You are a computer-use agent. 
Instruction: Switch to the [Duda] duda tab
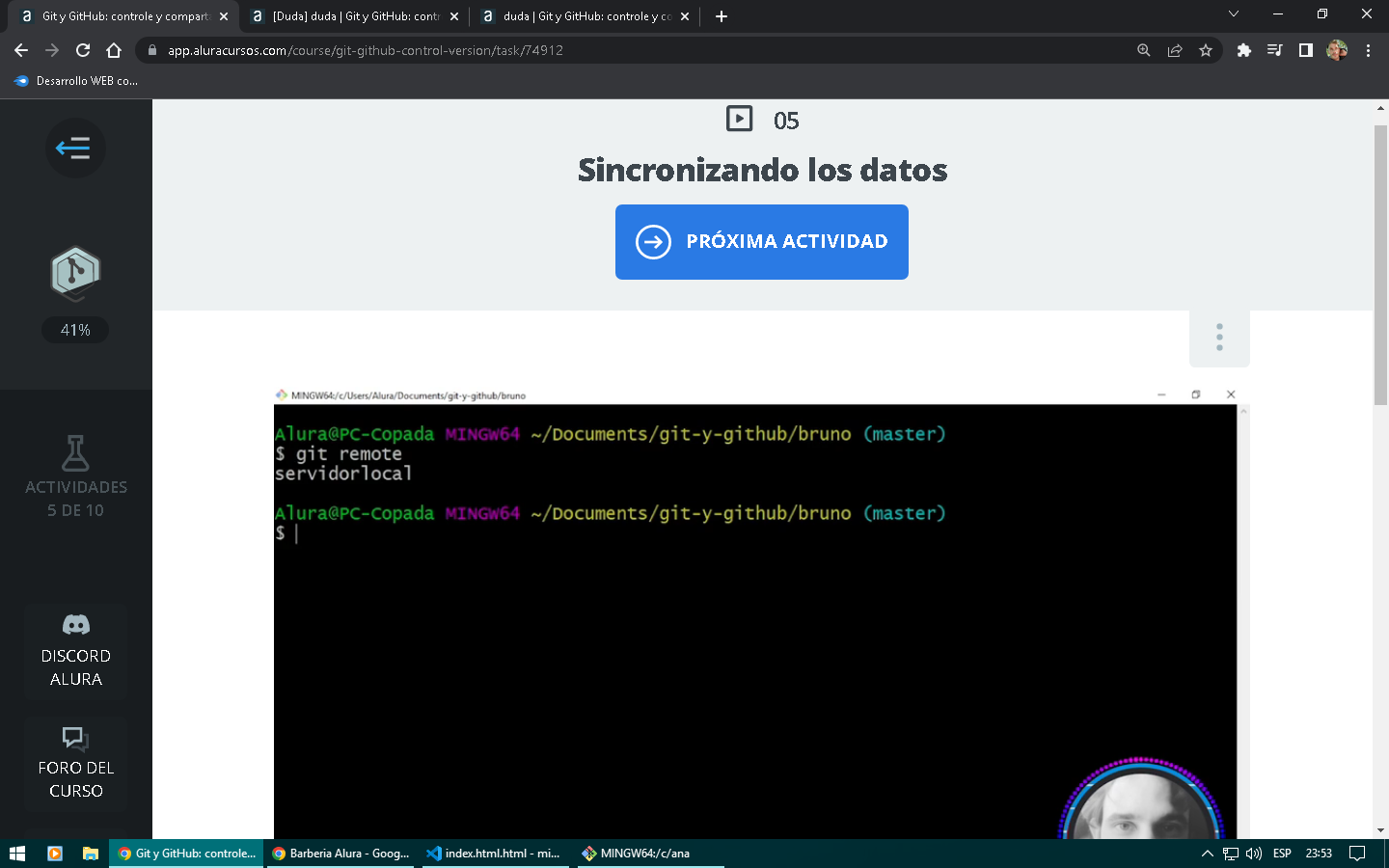[353, 16]
